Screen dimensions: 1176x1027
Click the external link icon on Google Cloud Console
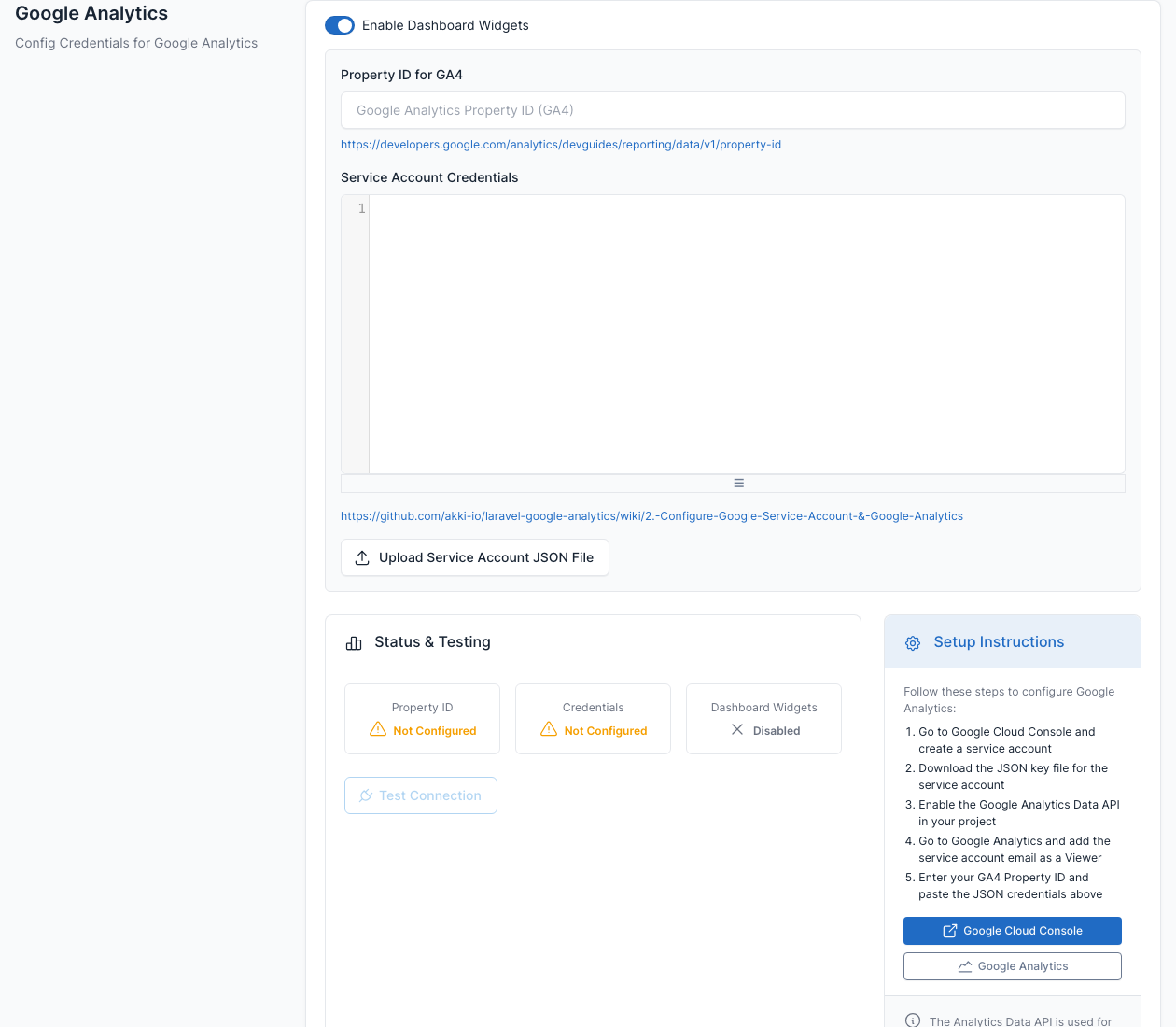[950, 931]
